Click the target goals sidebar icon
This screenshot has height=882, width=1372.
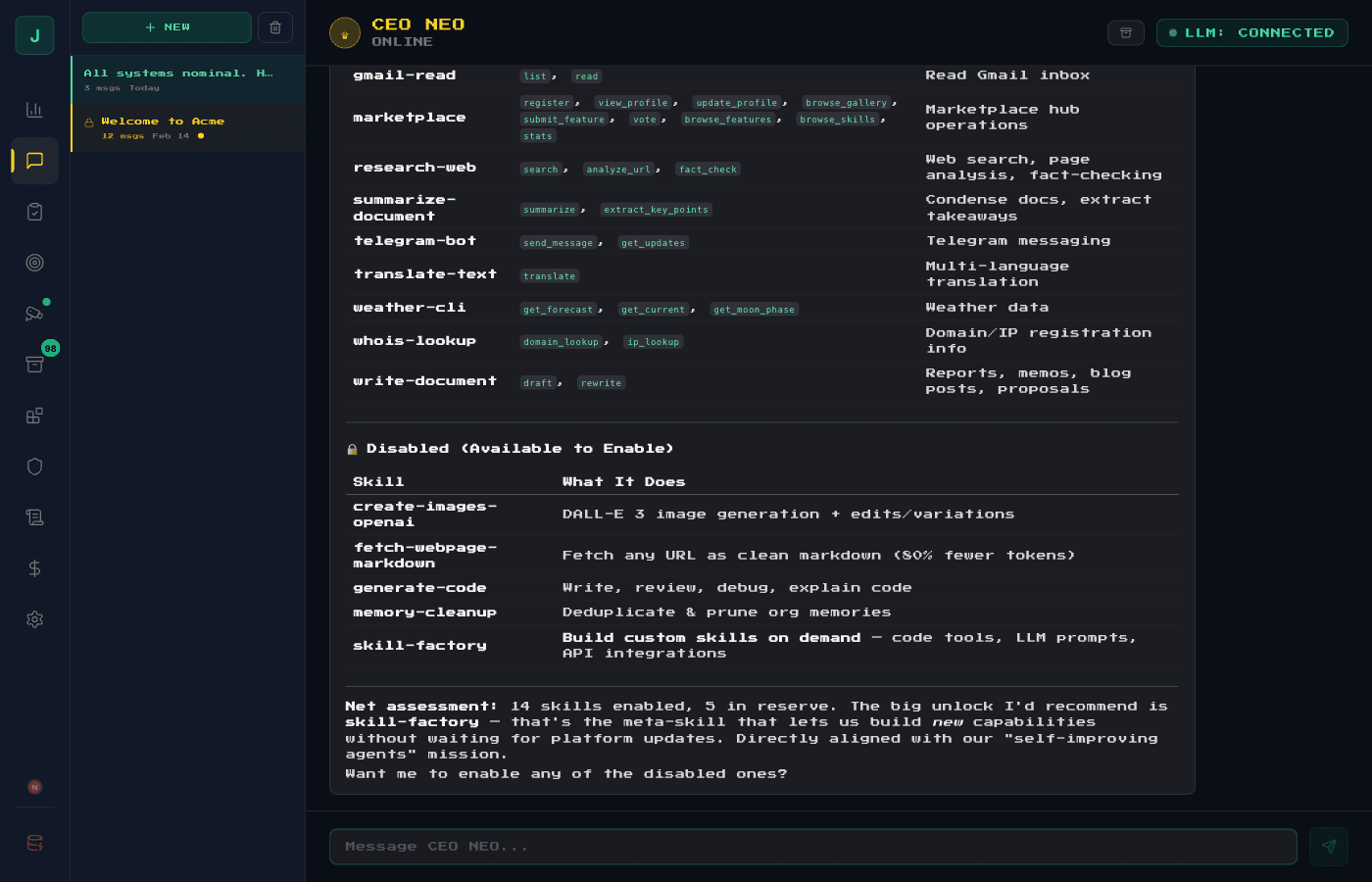[34, 263]
